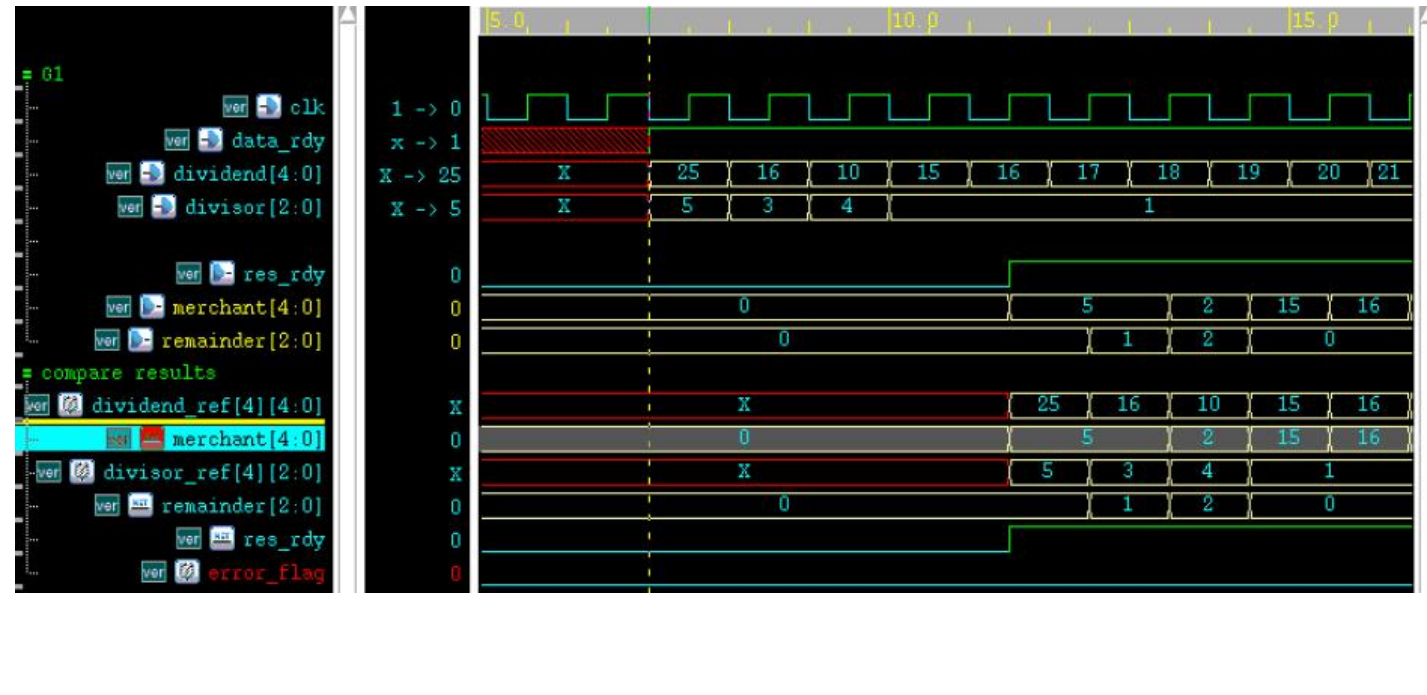The image size is (1427, 695).
Task: Click value 15 in G1 merchant waveform
Action: (x=1288, y=306)
